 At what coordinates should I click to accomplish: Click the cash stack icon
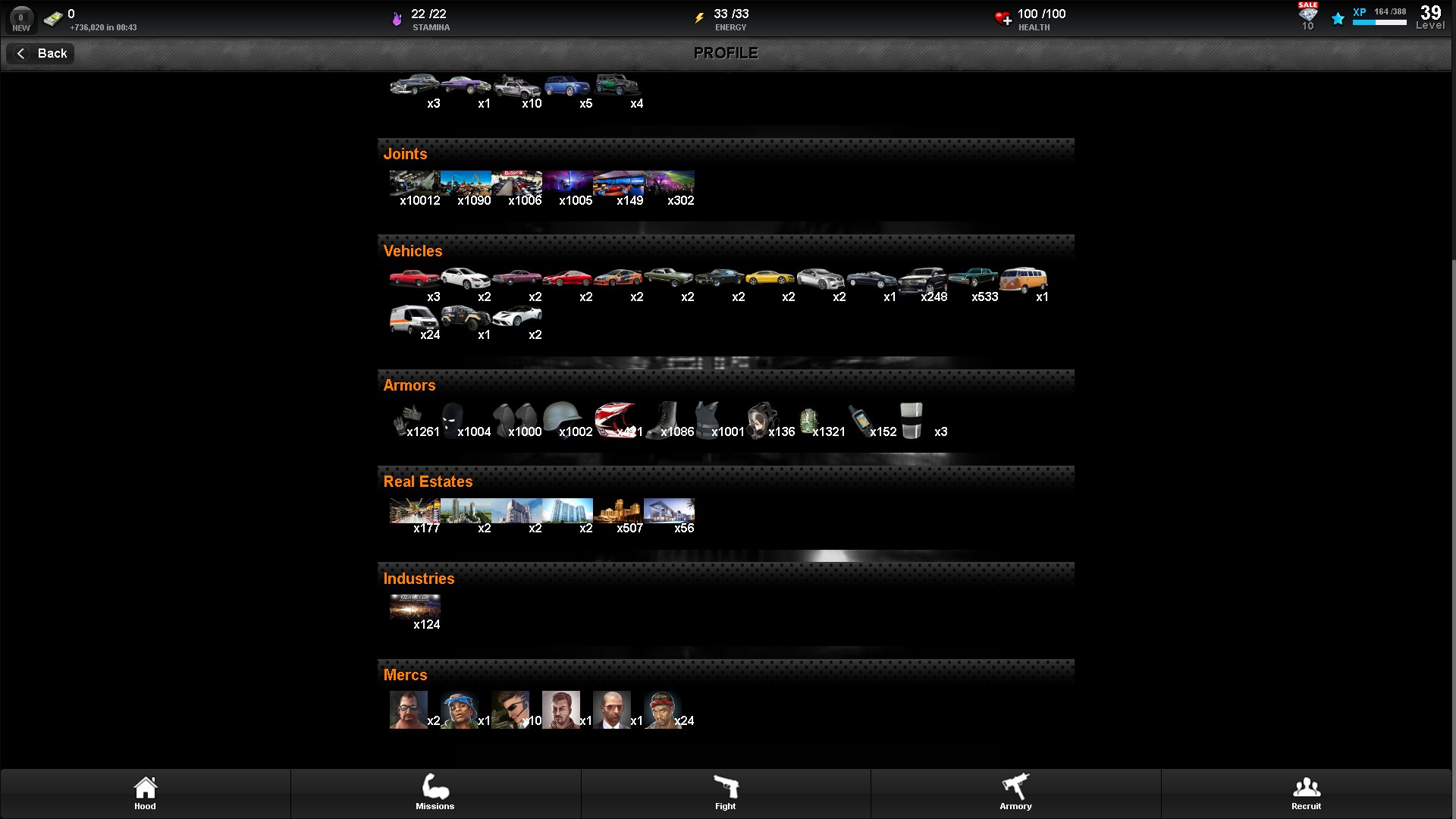53,19
